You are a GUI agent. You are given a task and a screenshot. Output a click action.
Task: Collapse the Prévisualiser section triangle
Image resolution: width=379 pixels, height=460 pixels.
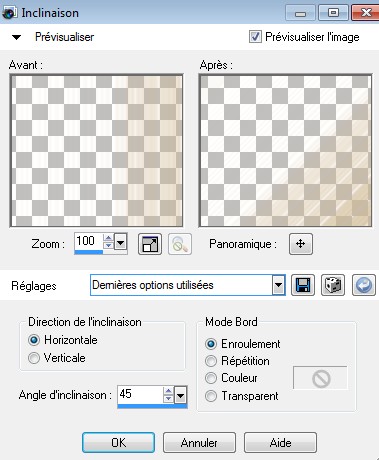pyautogui.click(x=16, y=37)
